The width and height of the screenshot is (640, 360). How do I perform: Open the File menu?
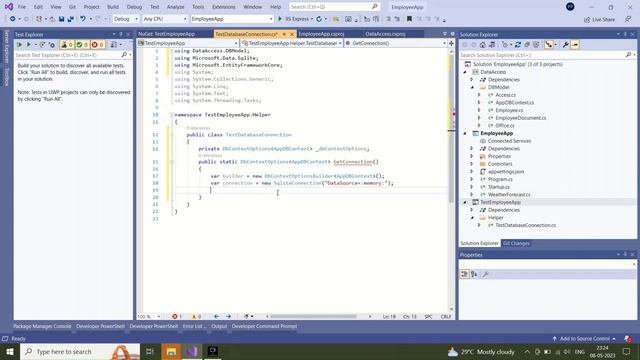pos(22,7)
